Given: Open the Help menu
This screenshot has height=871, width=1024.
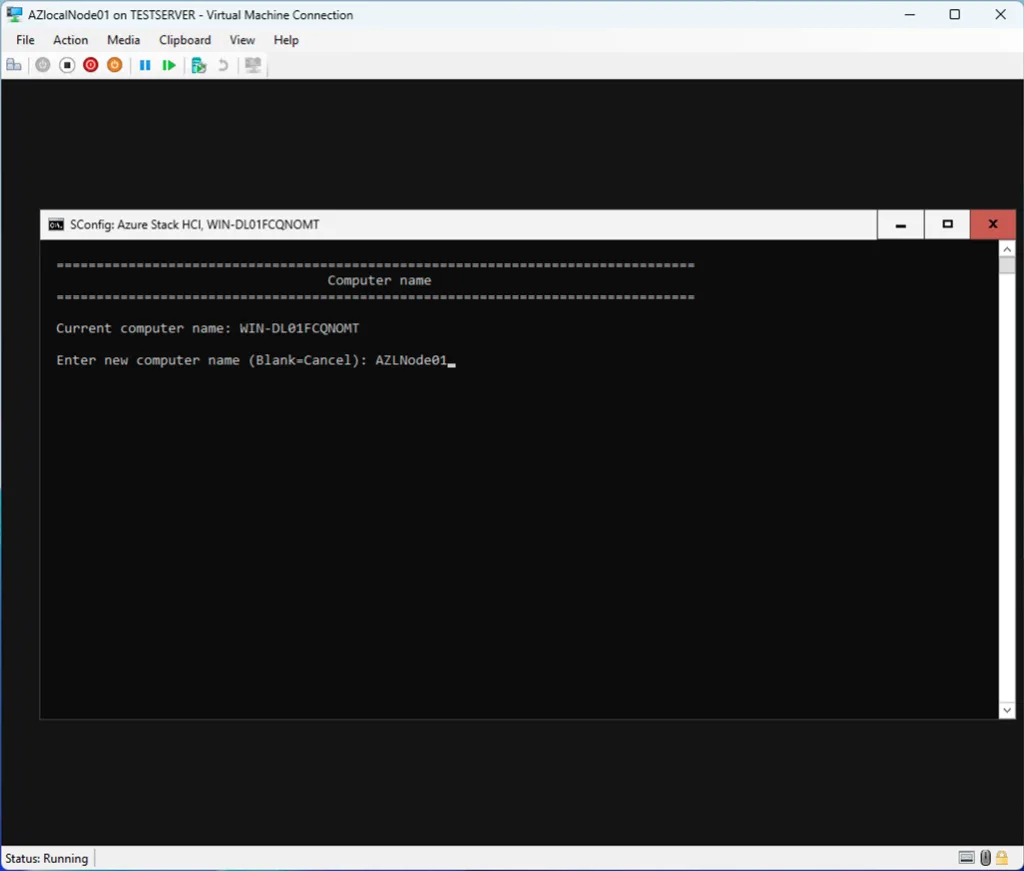Looking at the screenshot, I should point(286,40).
